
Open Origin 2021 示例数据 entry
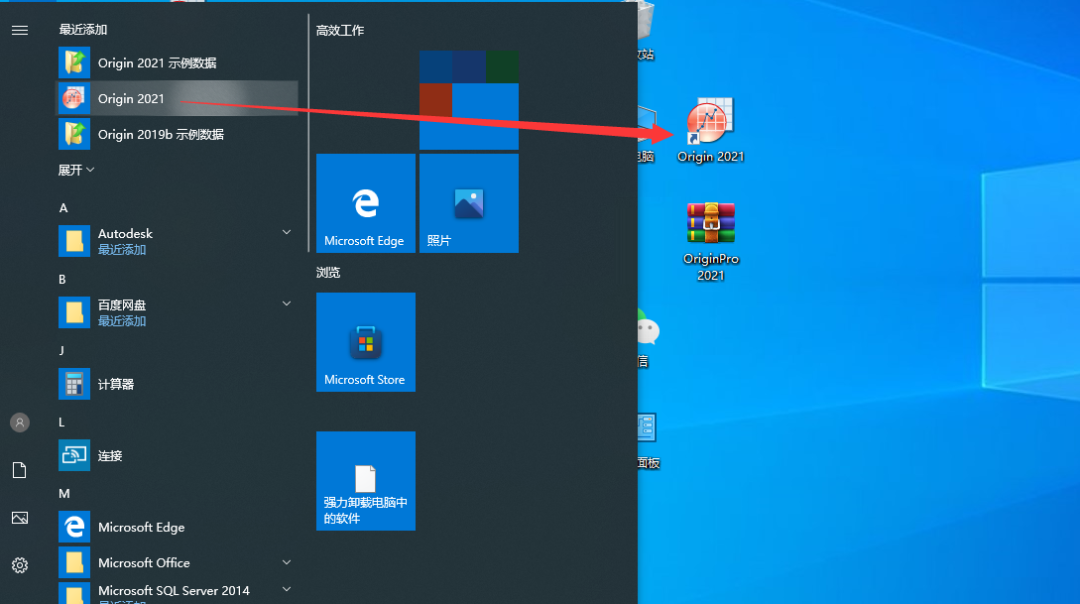point(156,63)
